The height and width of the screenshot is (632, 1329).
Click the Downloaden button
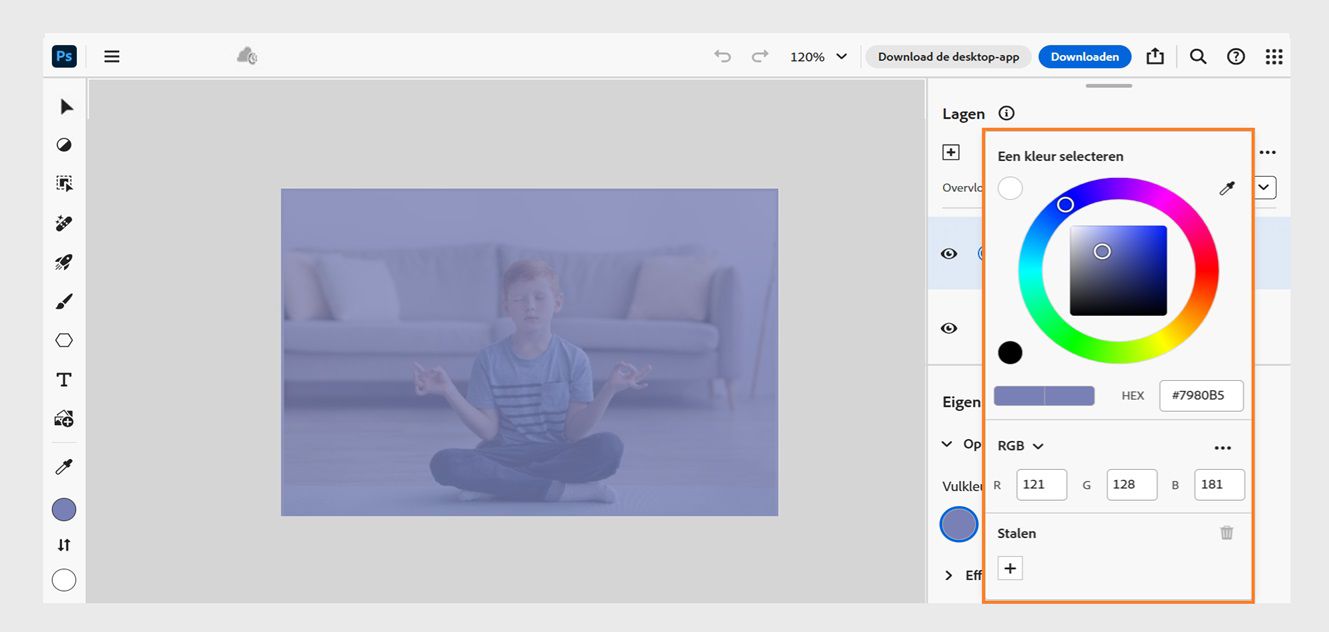tap(1084, 57)
